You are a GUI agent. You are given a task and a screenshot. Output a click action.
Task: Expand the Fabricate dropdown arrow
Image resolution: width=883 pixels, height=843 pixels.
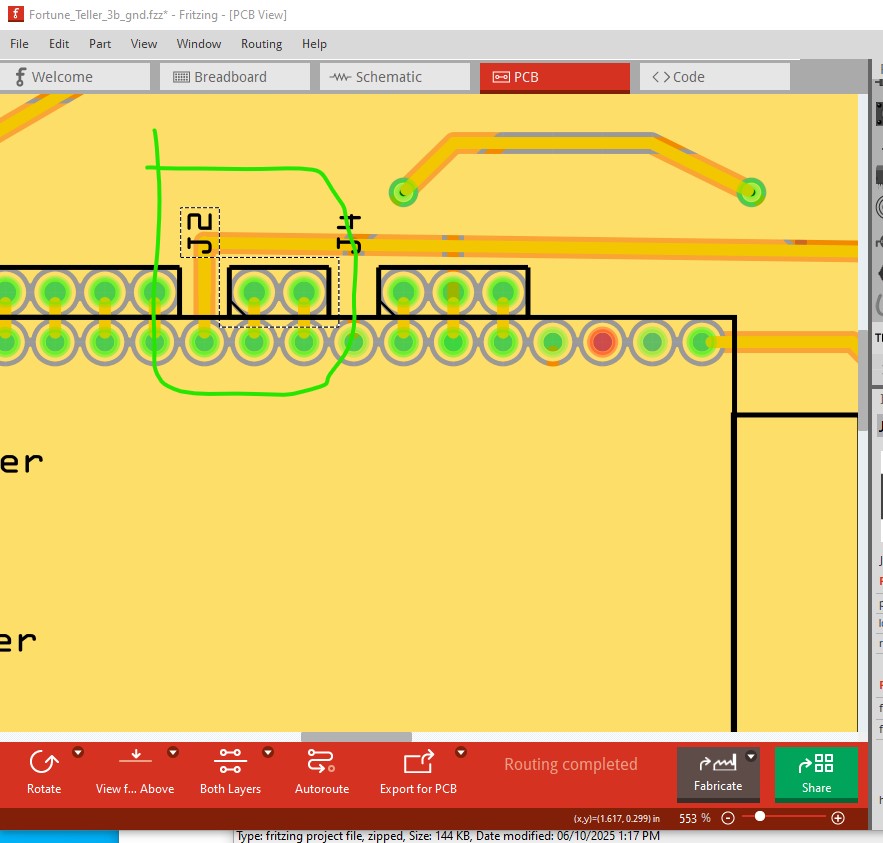[x=751, y=757]
